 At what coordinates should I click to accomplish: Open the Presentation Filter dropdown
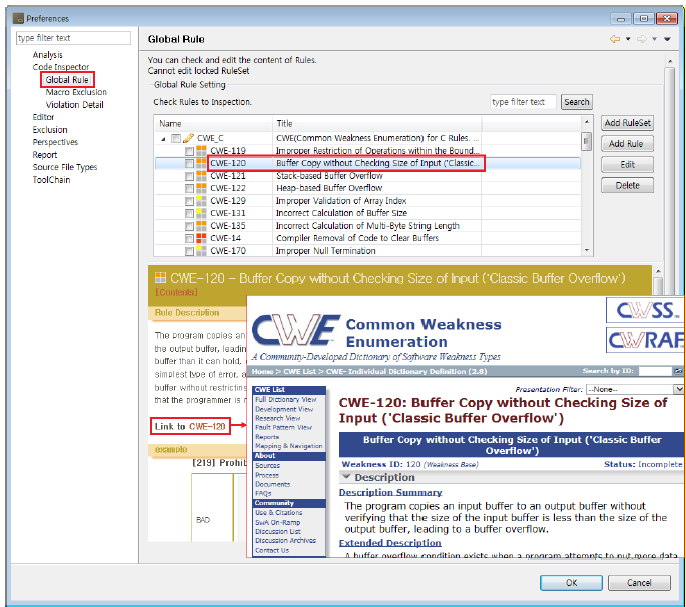(679, 389)
